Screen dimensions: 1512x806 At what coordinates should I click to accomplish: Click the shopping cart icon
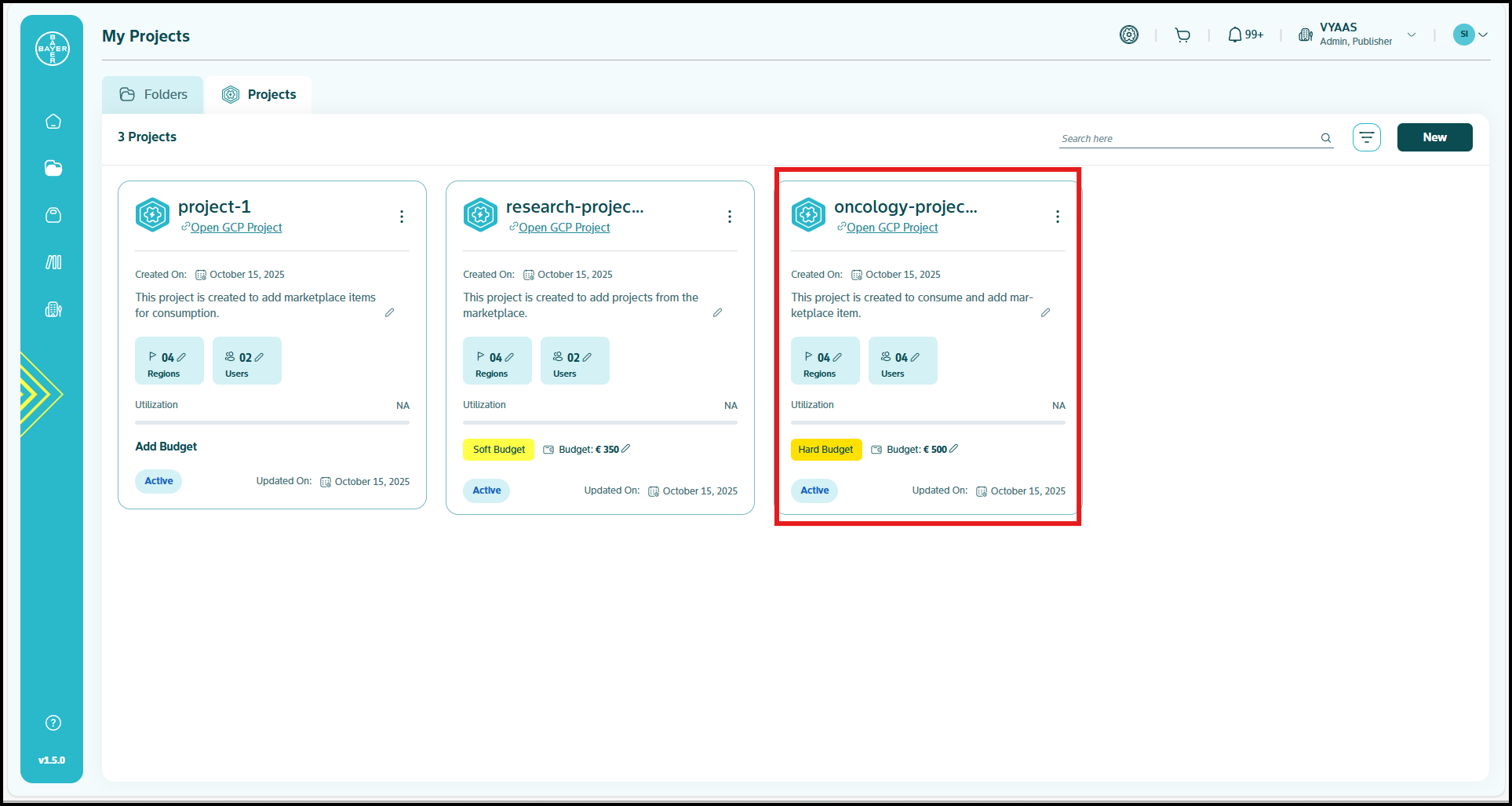point(1182,35)
